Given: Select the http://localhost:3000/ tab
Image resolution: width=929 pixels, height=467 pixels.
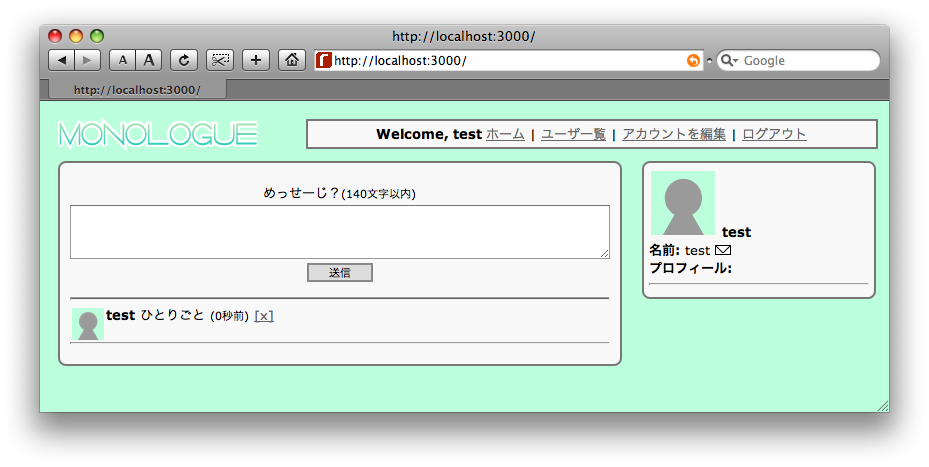Looking at the screenshot, I should [x=137, y=89].
